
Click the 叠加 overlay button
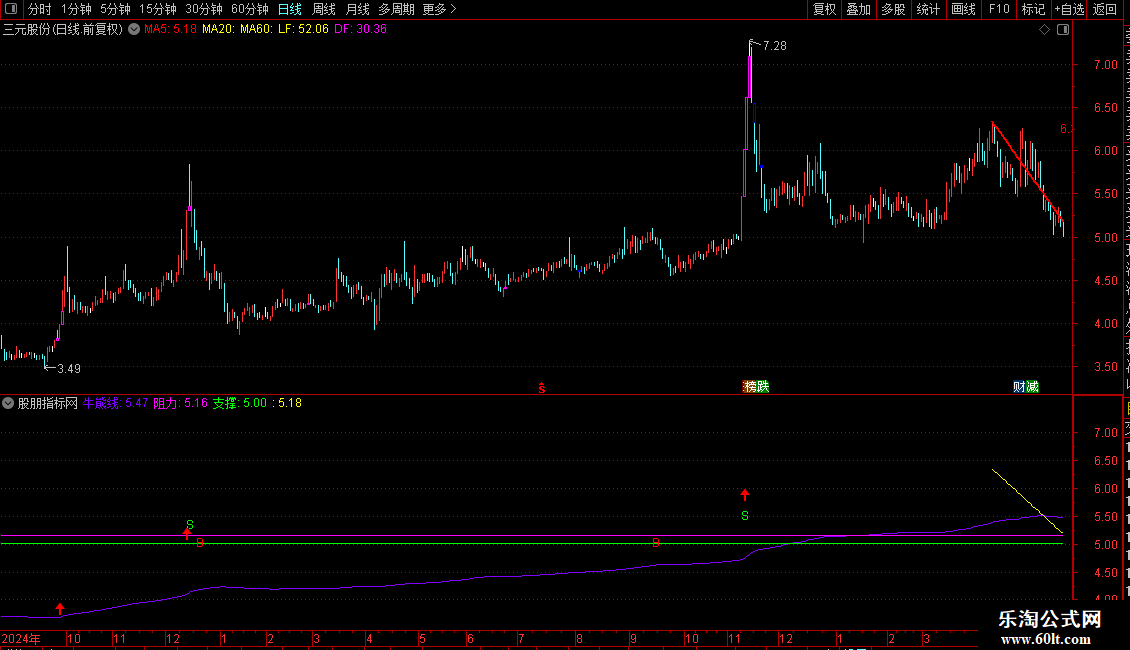point(858,9)
